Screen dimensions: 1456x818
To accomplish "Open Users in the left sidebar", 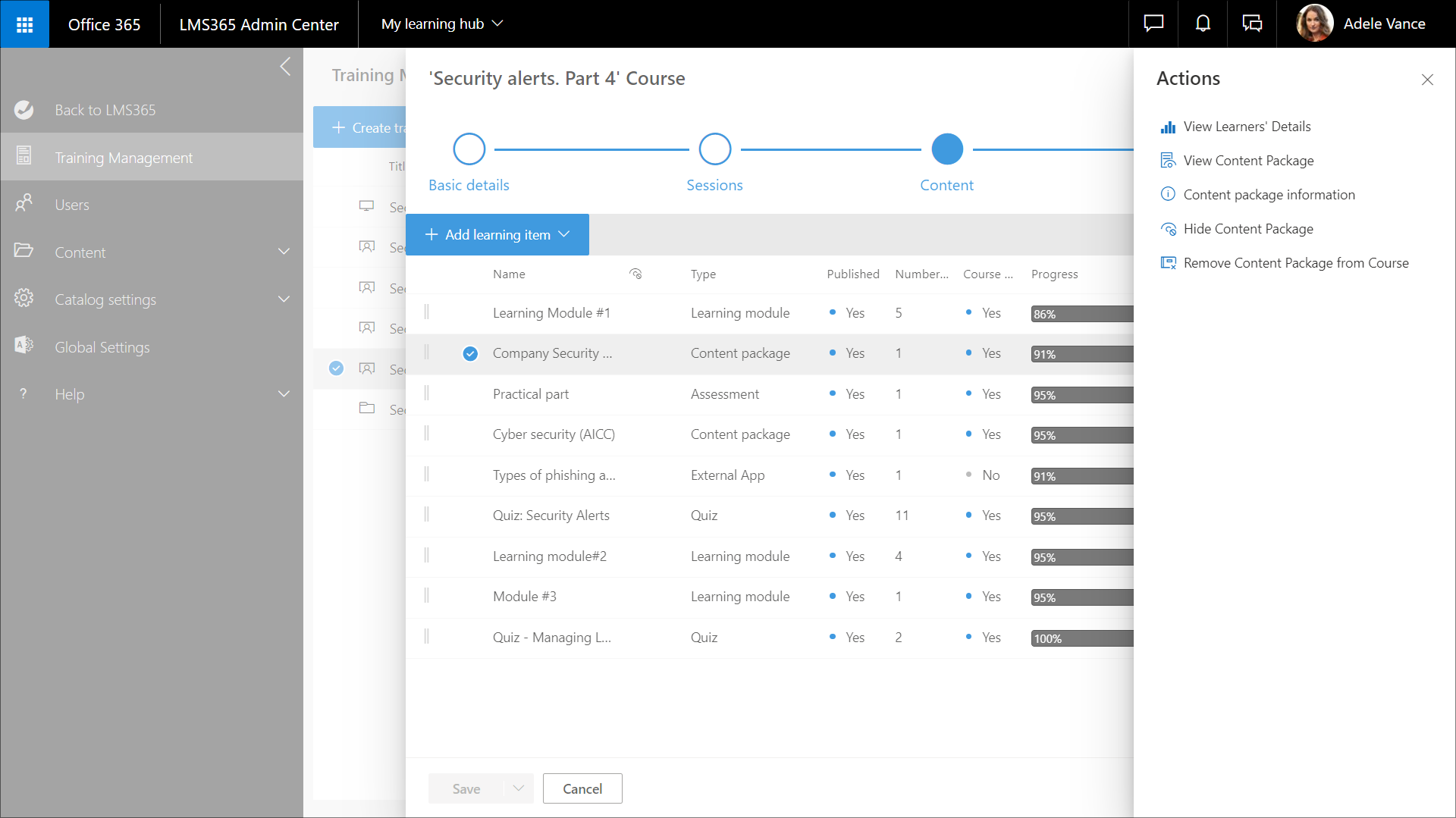I will point(72,205).
